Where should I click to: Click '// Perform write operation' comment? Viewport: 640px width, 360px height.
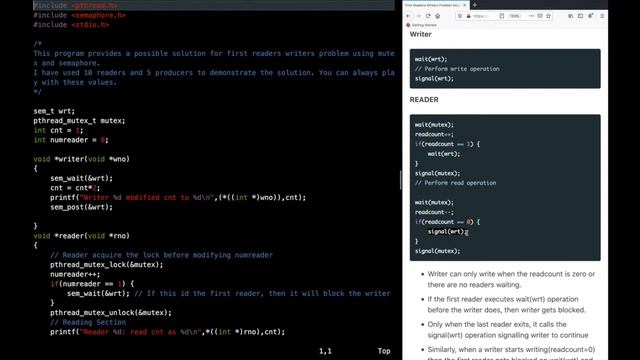tap(457, 69)
